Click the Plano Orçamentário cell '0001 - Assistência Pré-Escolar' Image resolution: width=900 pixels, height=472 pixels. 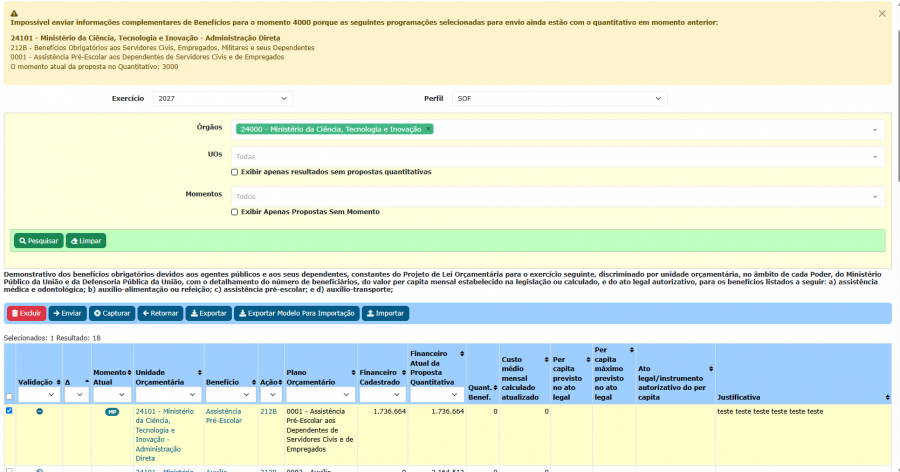click(x=320, y=430)
